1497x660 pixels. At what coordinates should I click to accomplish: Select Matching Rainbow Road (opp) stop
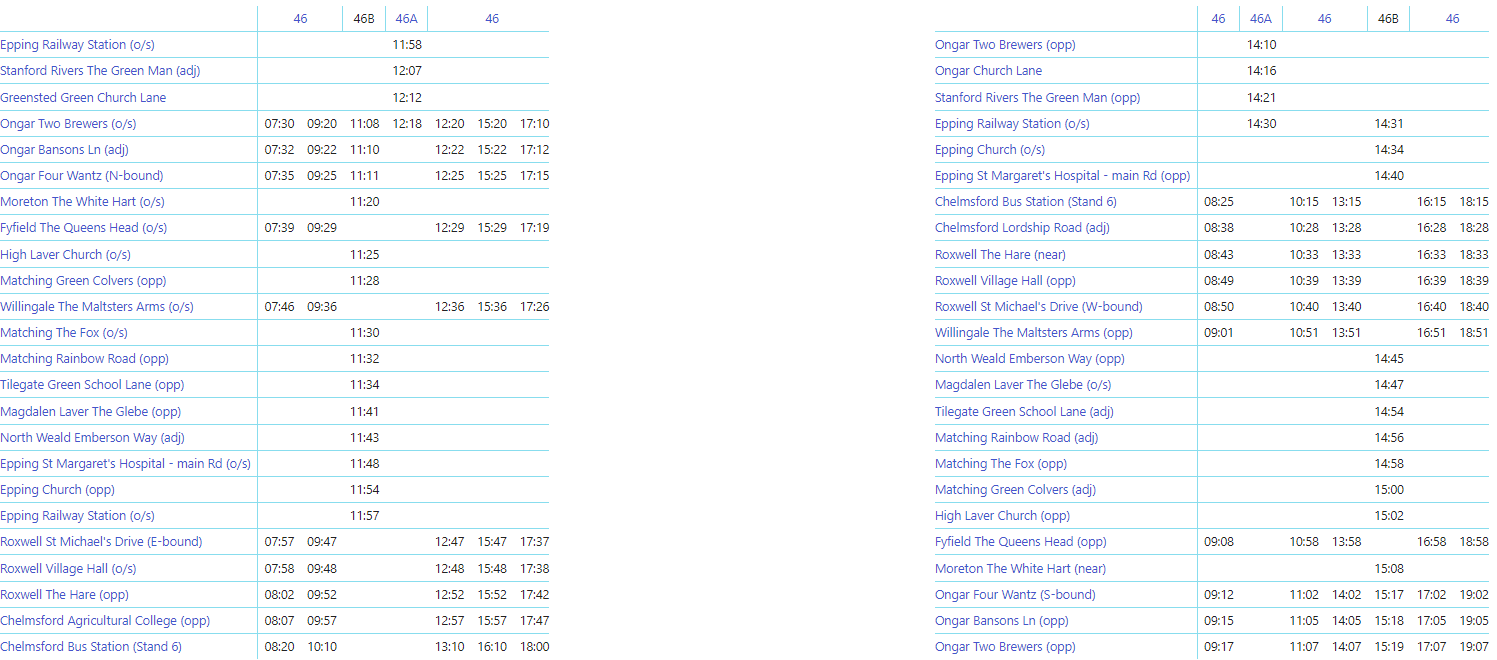pos(84,359)
